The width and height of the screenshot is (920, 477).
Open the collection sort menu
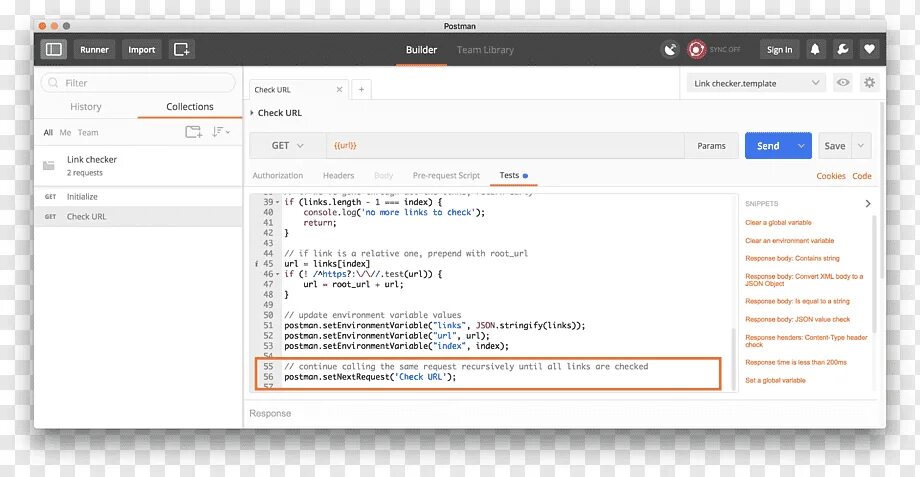(221, 132)
